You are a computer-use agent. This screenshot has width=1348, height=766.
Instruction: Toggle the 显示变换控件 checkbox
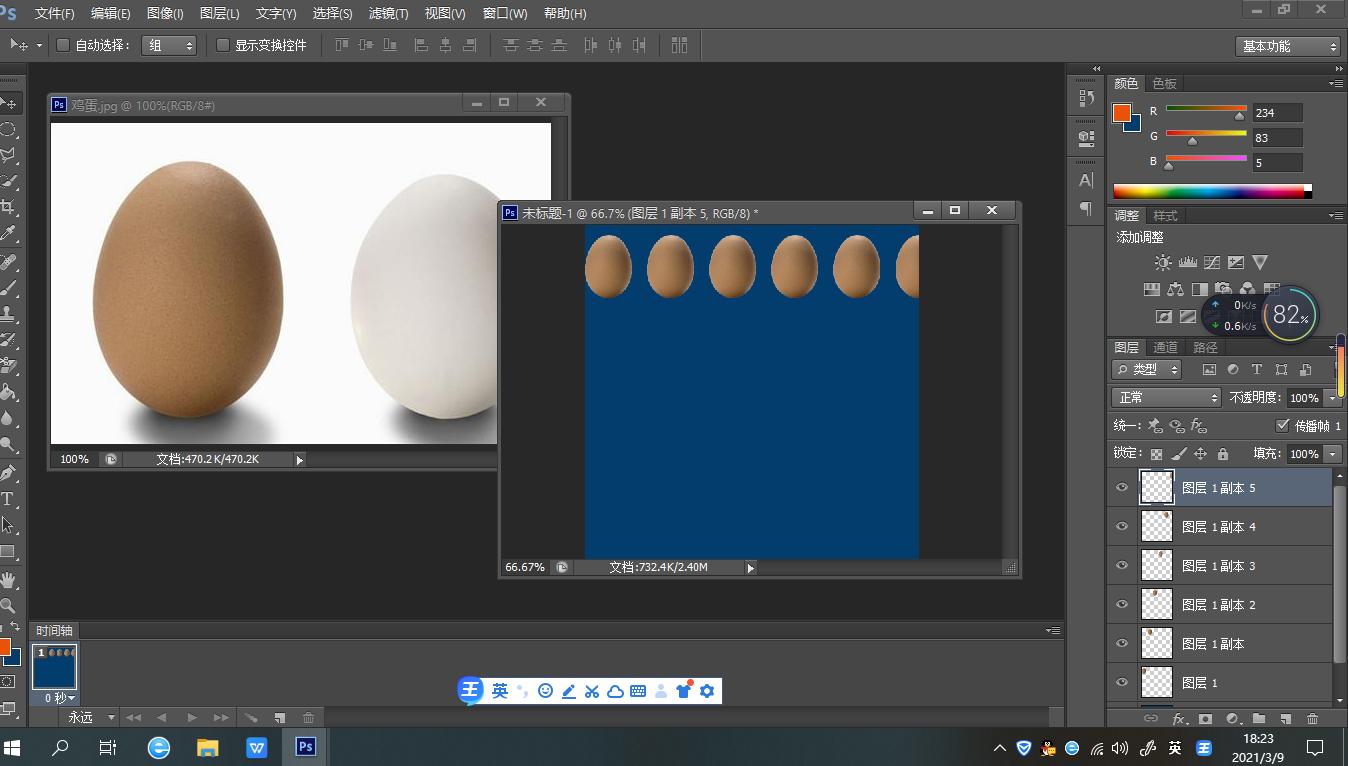[223, 45]
